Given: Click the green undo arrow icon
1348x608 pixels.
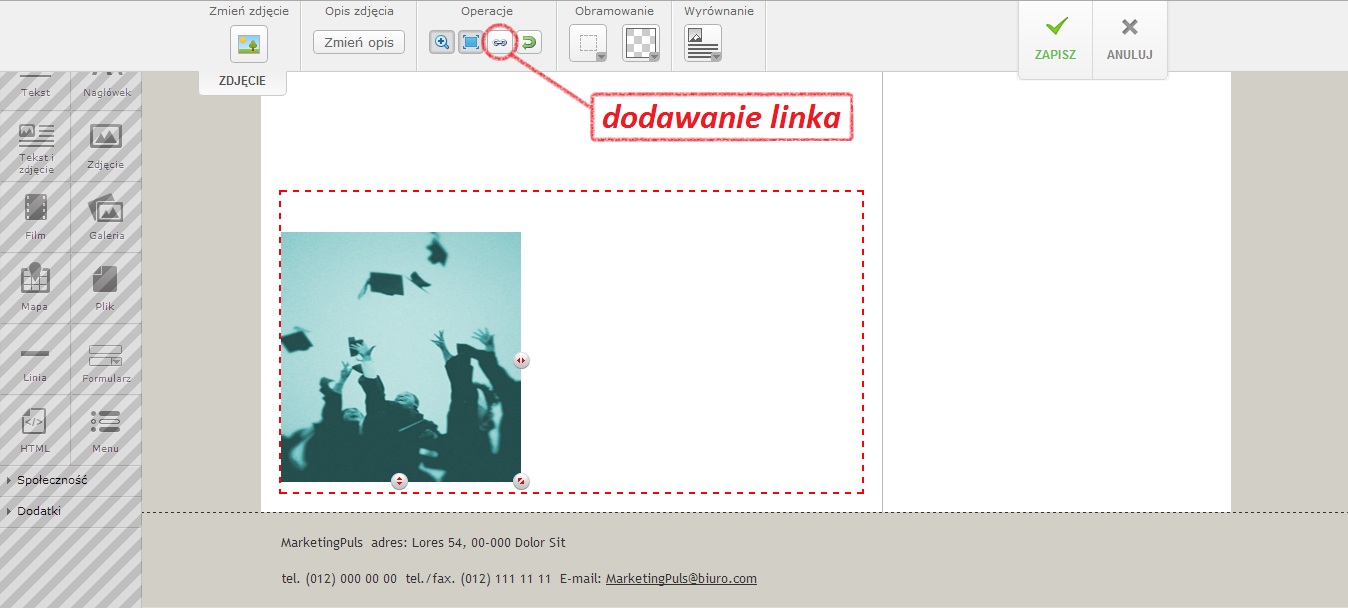Looking at the screenshot, I should coord(529,43).
